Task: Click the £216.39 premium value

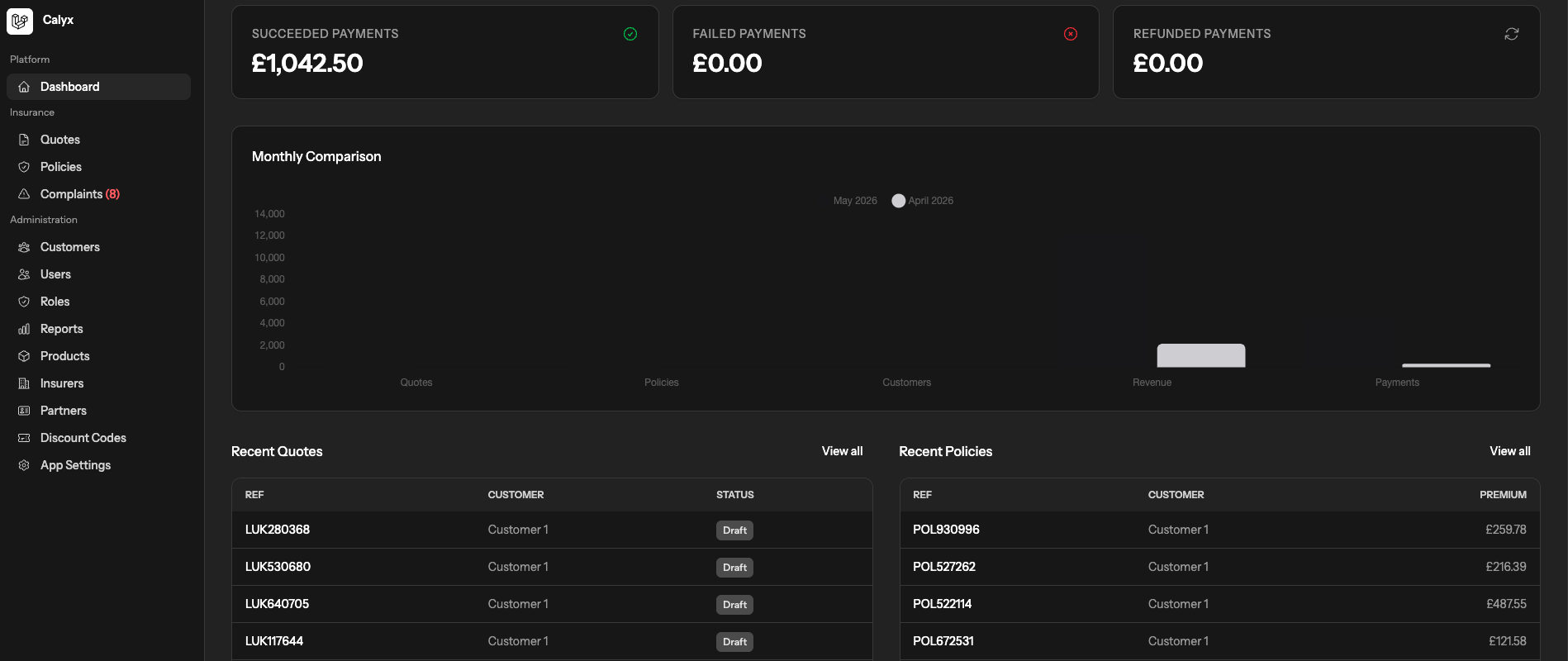Action: [1506, 567]
